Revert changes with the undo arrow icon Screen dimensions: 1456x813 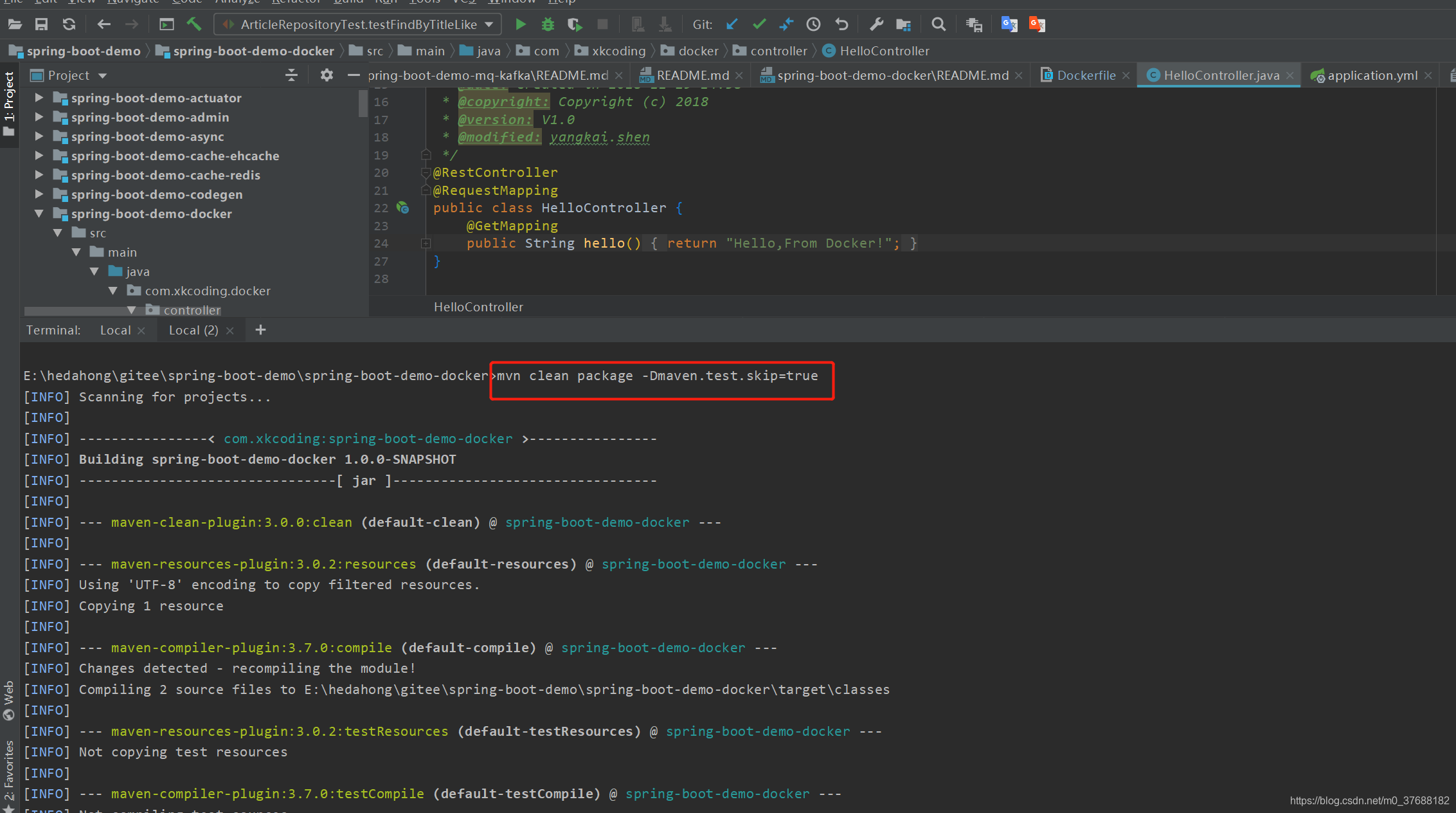point(841,24)
